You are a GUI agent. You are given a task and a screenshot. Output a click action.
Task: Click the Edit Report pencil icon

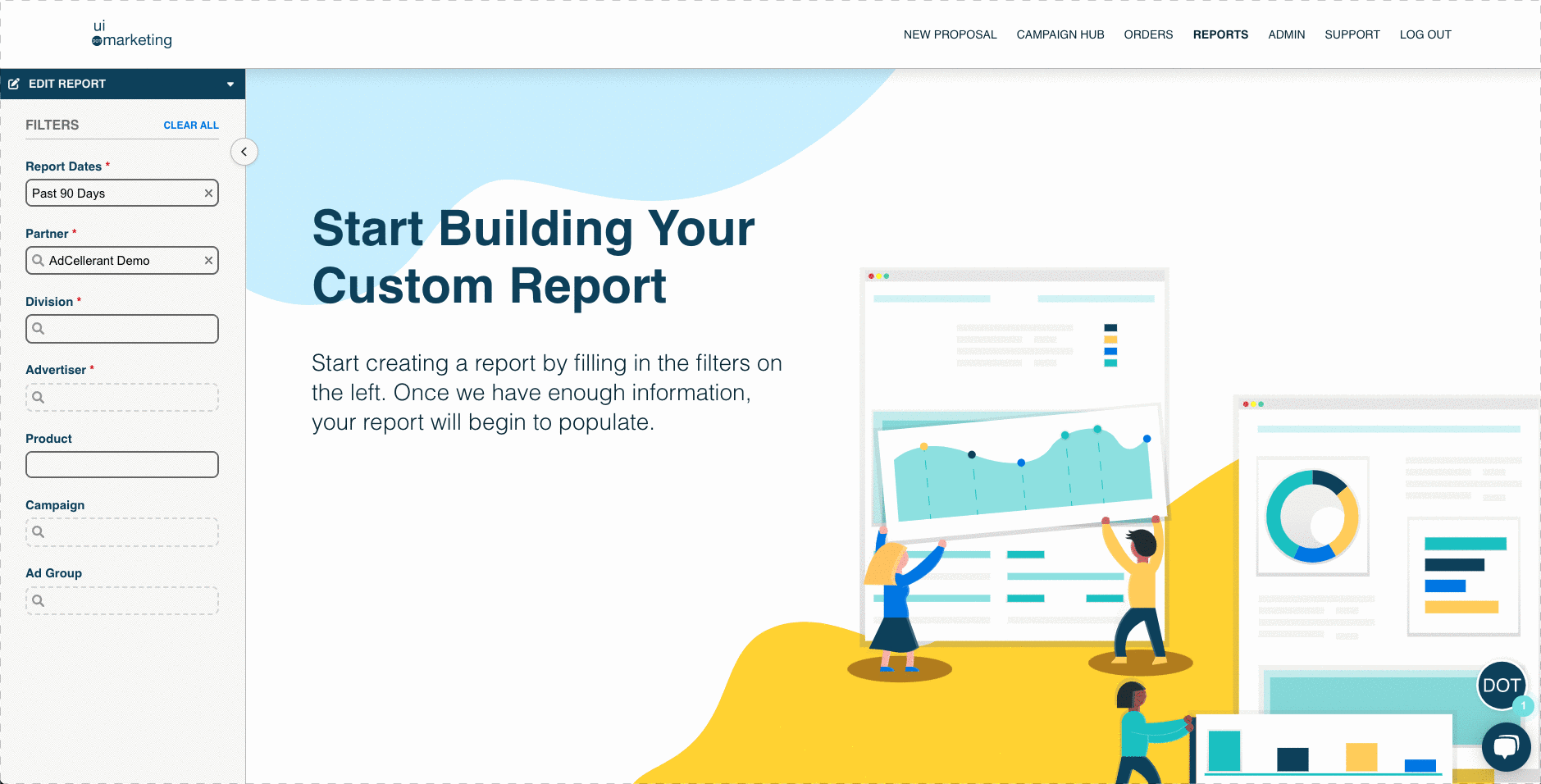[x=14, y=84]
